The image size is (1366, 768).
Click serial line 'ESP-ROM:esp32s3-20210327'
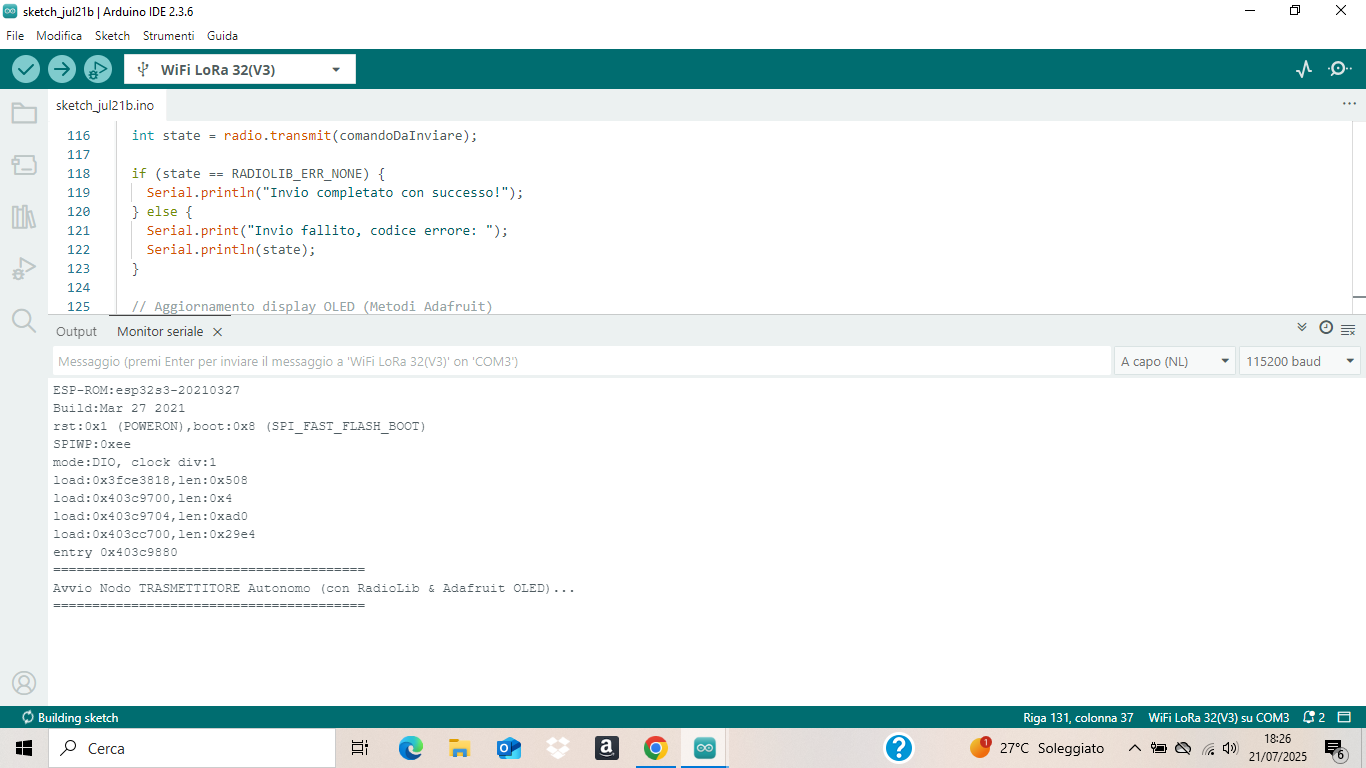146,390
